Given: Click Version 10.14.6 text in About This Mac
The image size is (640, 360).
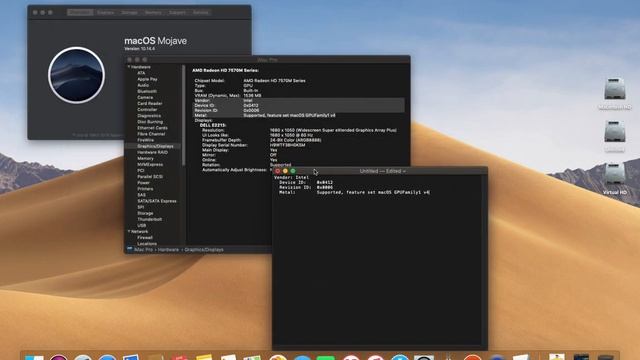Looking at the screenshot, I should [x=140, y=49].
